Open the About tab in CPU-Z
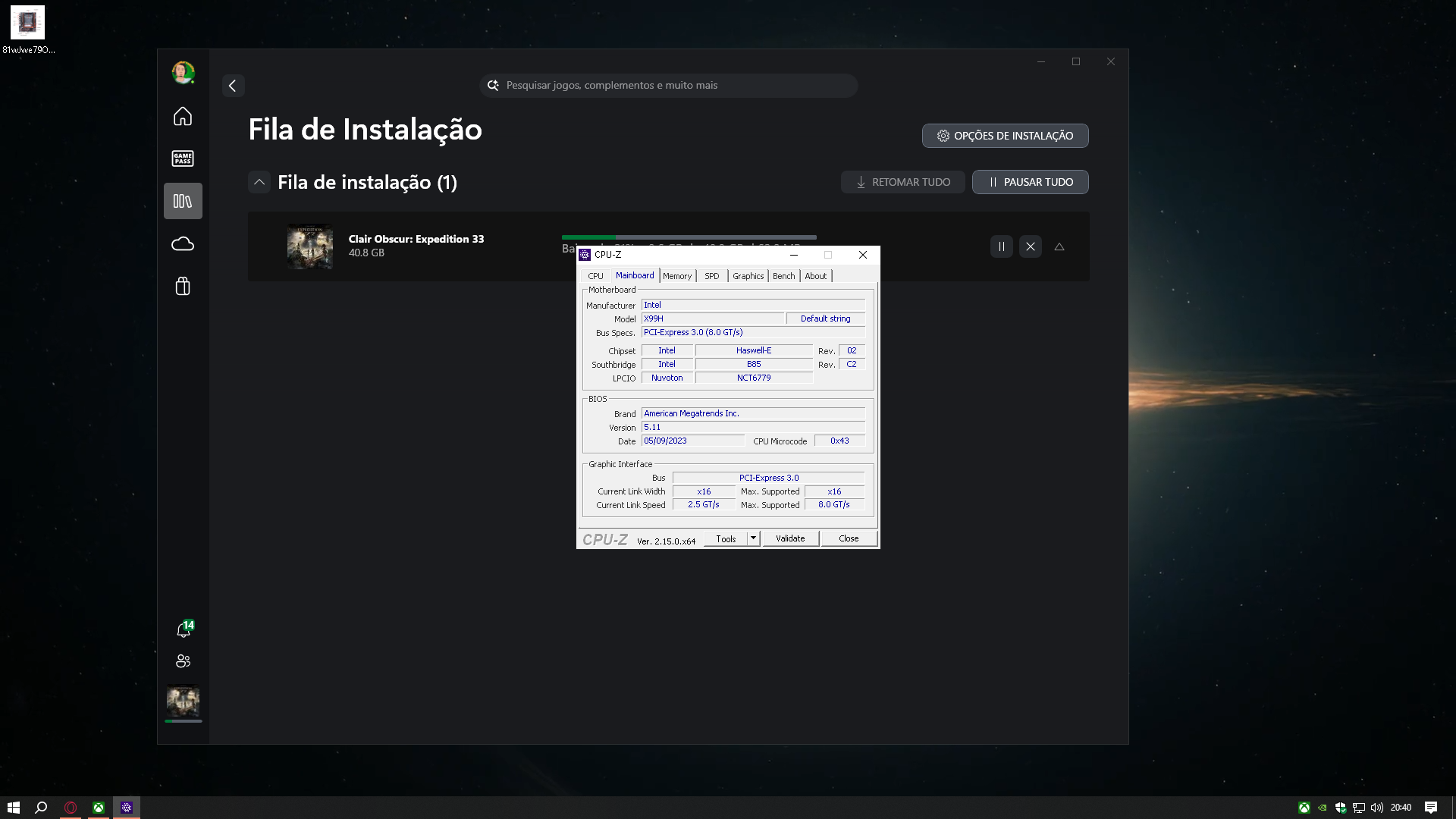The height and width of the screenshot is (819, 1456). click(816, 276)
